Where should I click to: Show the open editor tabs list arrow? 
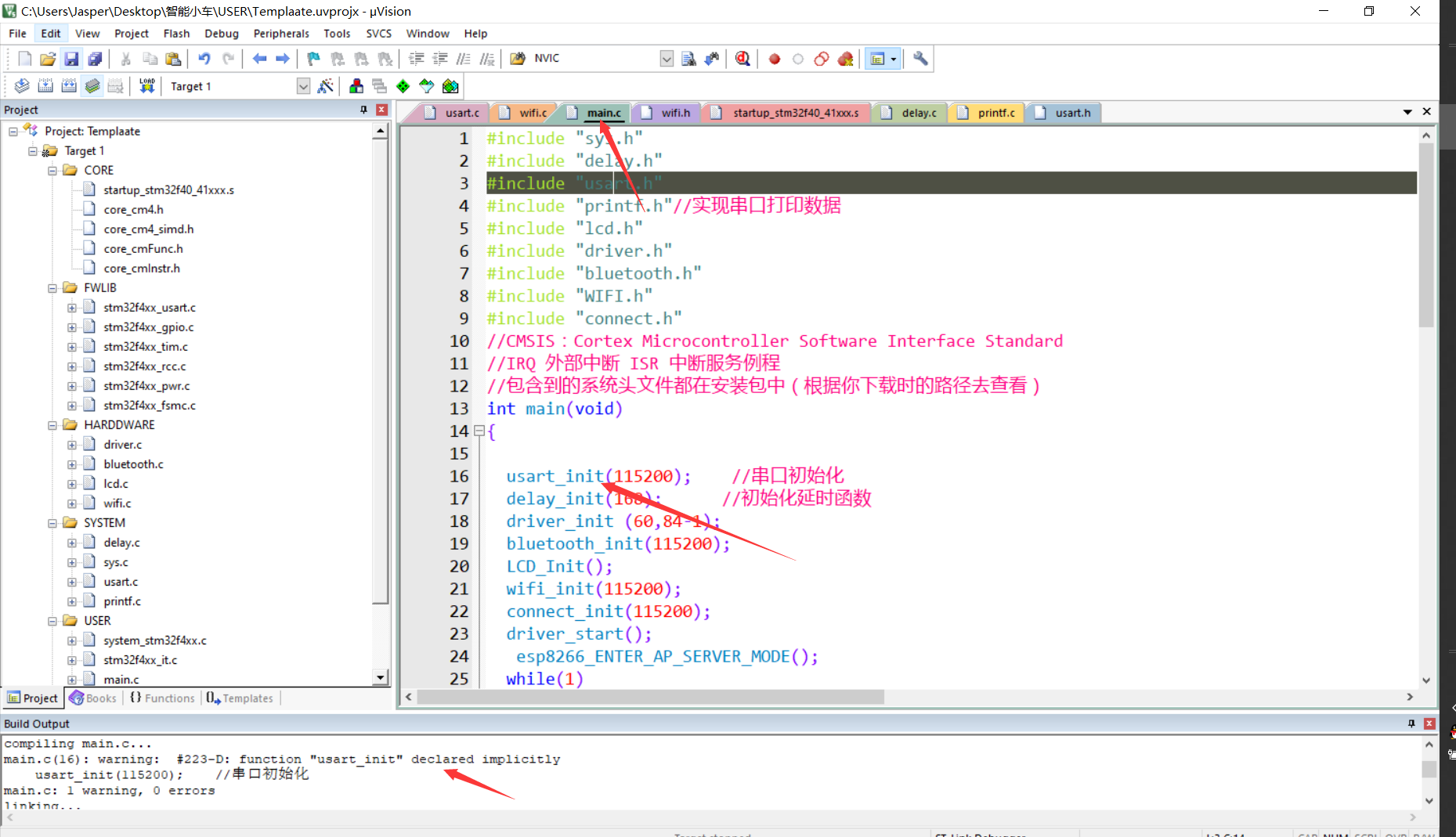coord(1407,112)
